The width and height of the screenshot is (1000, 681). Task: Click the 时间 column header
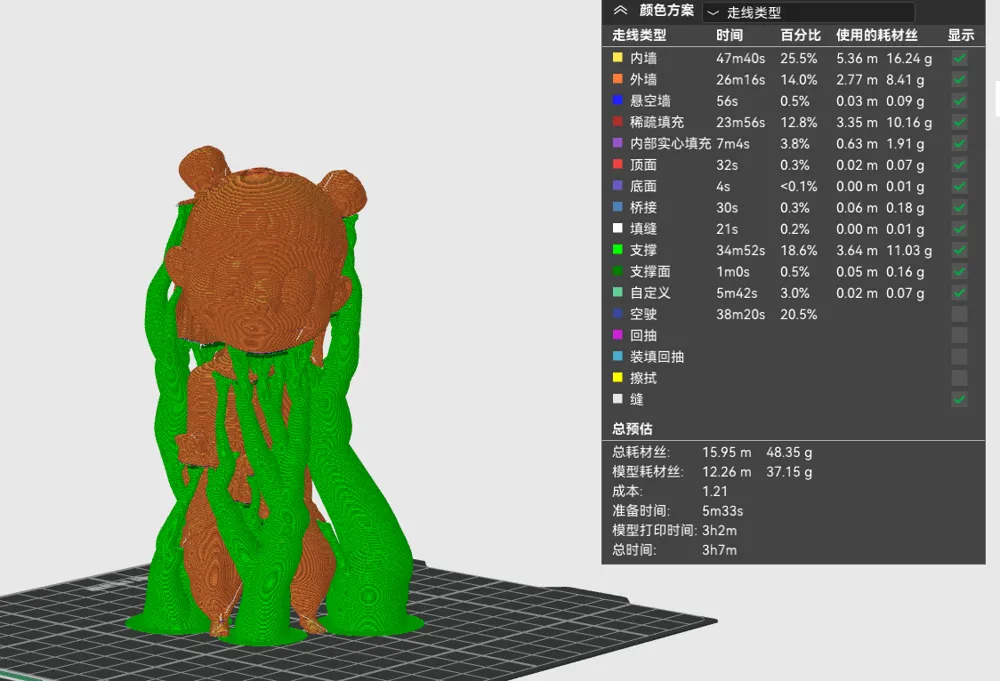[730, 35]
